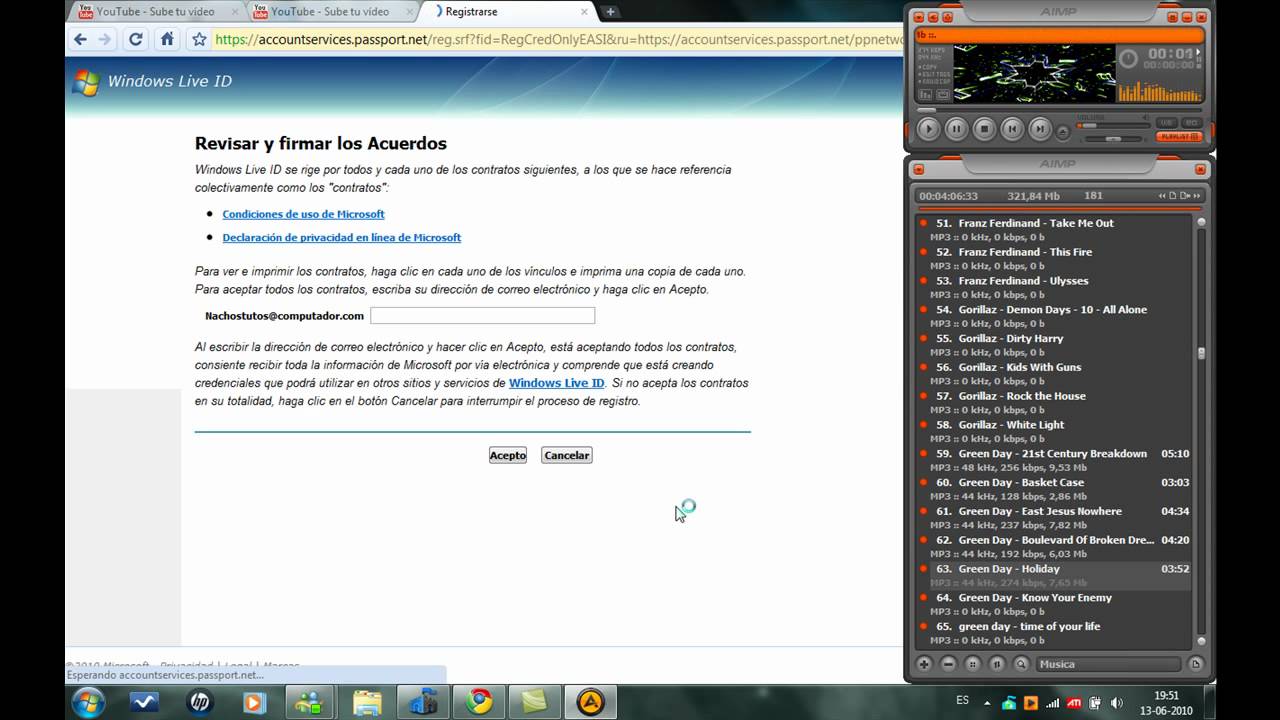This screenshot has height=720, width=1280.
Task: Show hidden system tray icons
Action: point(988,703)
